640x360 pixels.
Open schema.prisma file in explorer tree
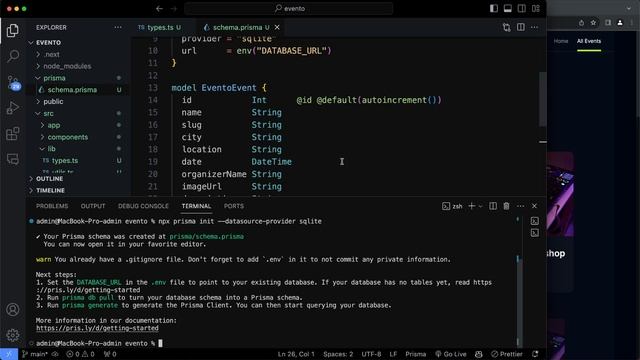pos(72,90)
